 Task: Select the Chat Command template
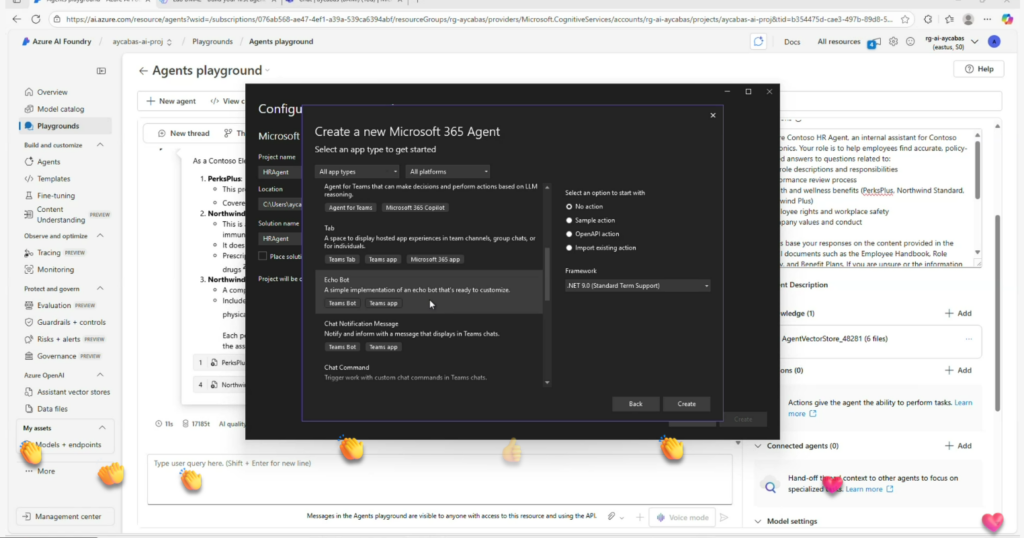(428, 372)
